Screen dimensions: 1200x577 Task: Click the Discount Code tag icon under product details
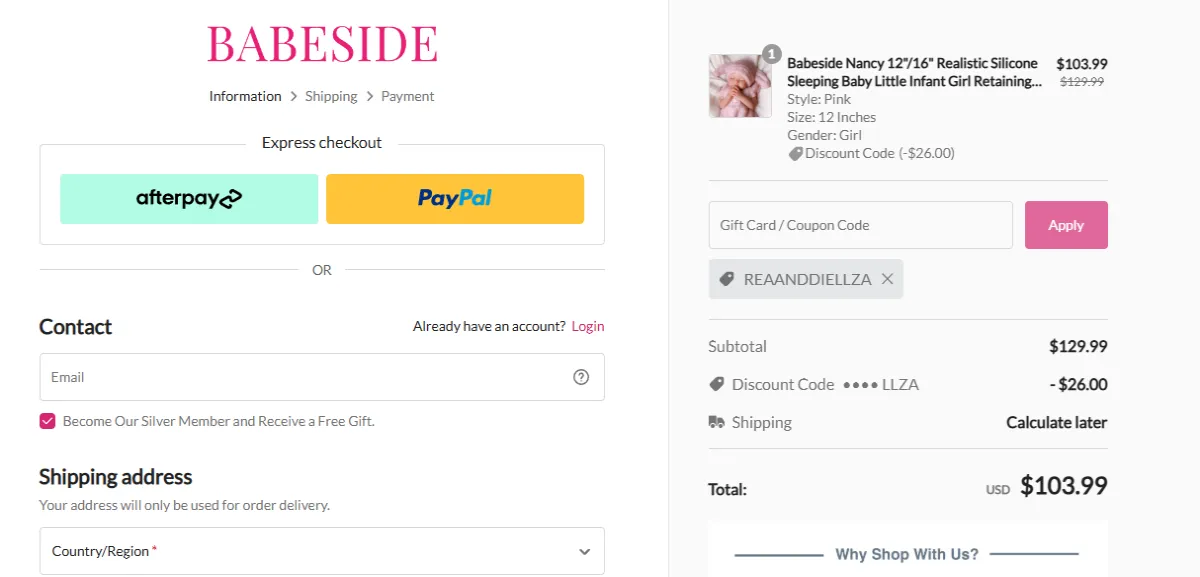pyautogui.click(x=794, y=152)
